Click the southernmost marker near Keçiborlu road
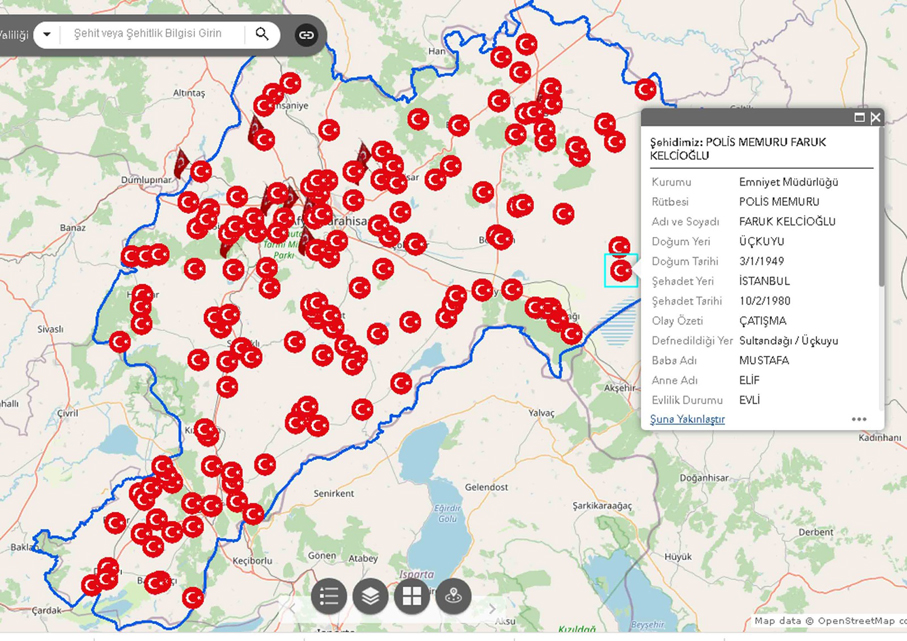 tap(193, 598)
